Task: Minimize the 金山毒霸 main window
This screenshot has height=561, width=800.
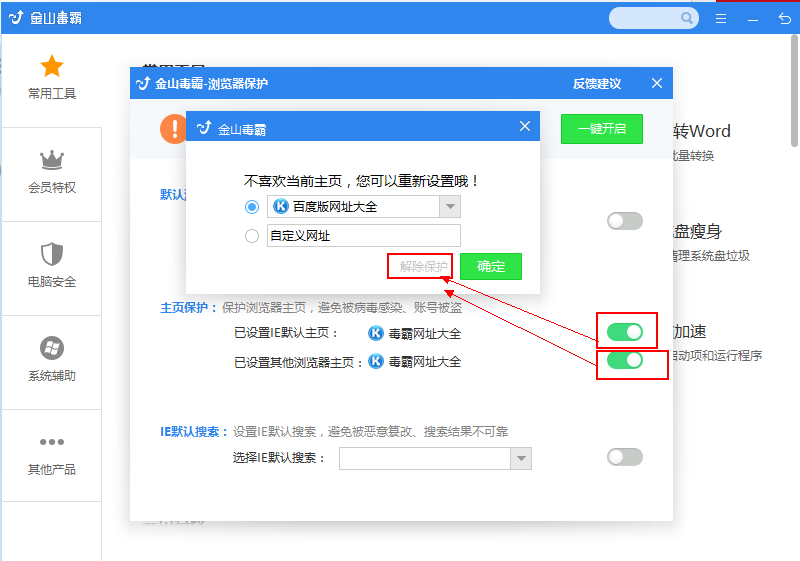Action: 753,19
